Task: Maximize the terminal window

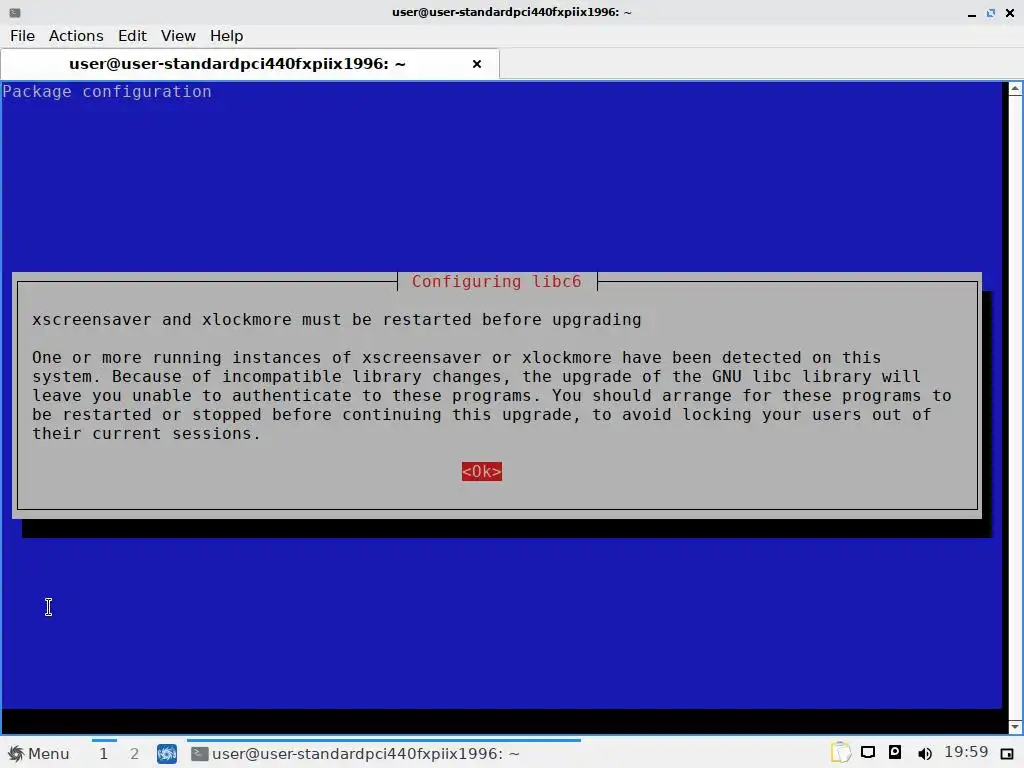Action: pyautogui.click(x=991, y=12)
